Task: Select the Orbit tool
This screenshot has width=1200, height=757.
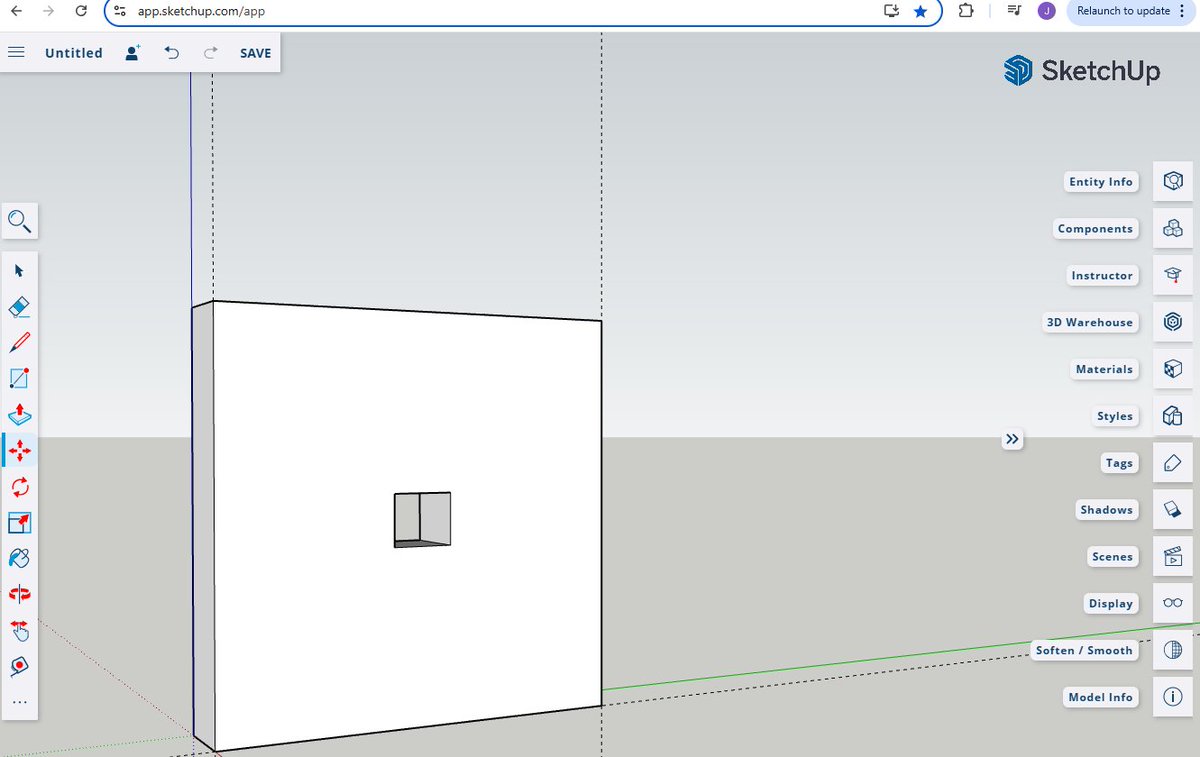Action: tap(20, 594)
